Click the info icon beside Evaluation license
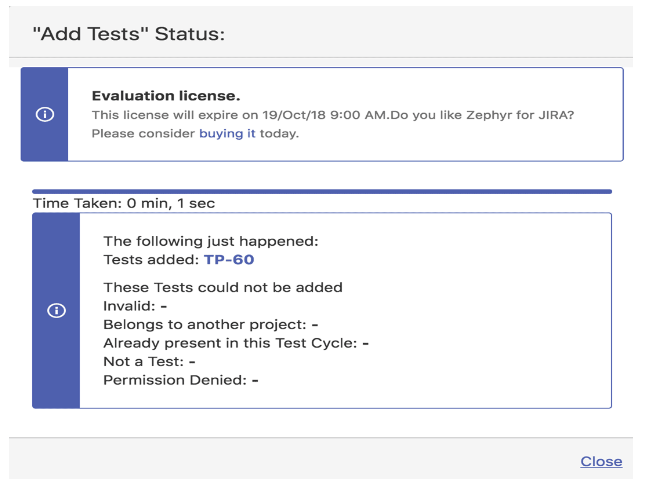648x482 pixels. point(45,114)
